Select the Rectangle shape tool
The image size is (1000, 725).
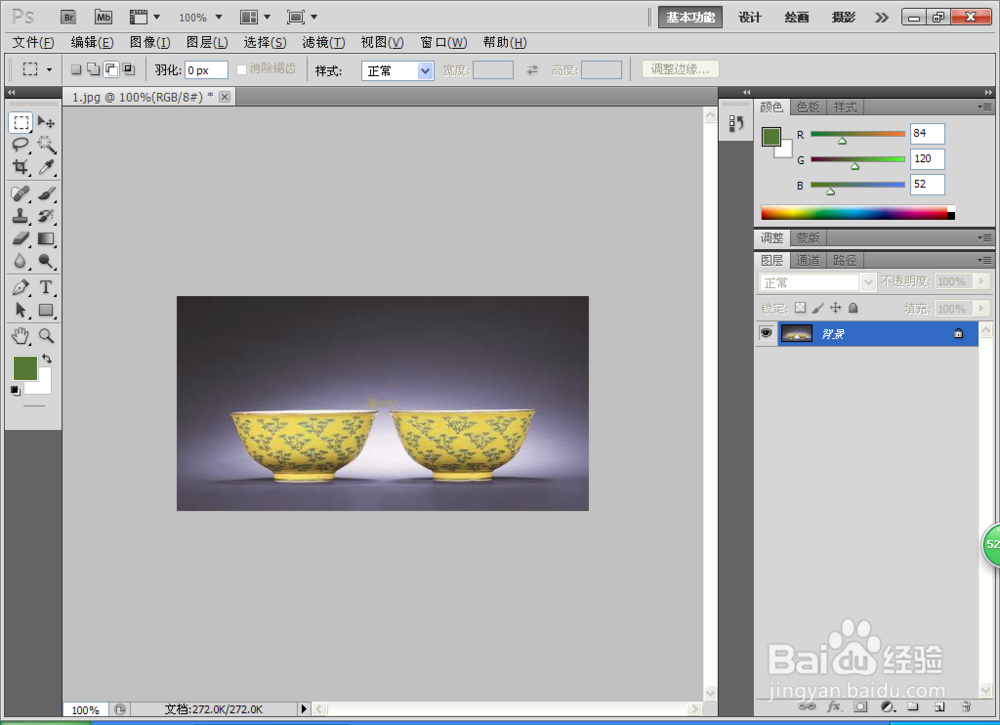pos(46,310)
